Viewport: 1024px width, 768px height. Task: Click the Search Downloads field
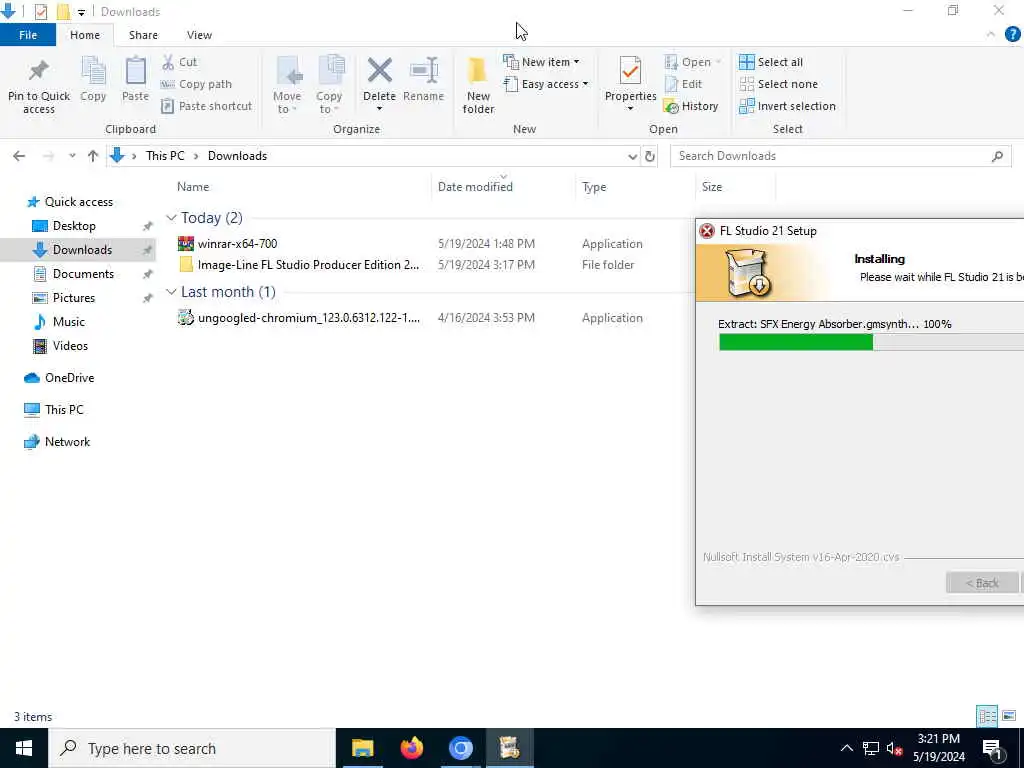[840, 156]
